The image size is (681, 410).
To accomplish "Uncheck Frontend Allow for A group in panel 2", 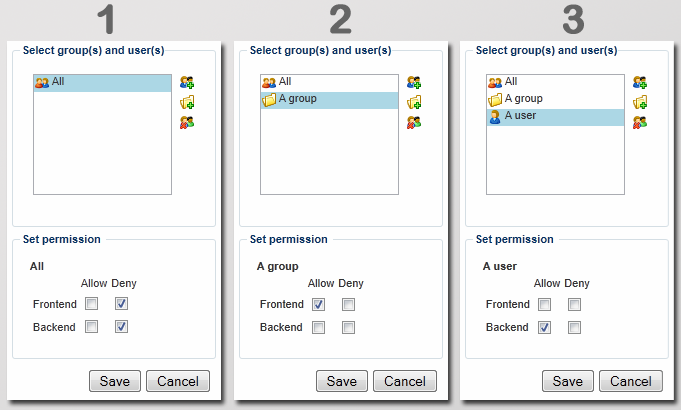I will [x=319, y=304].
